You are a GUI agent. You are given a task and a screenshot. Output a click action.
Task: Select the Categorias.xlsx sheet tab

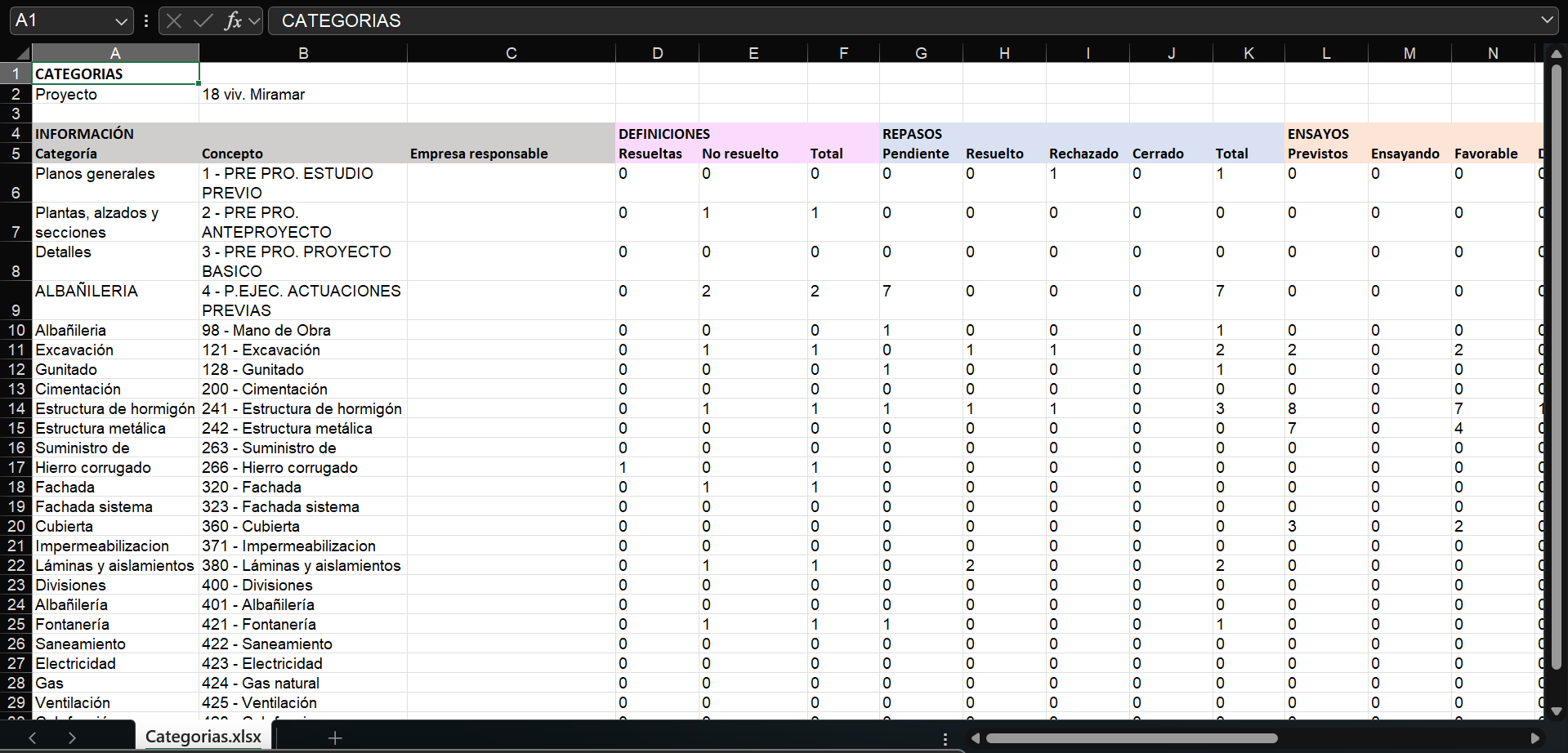pyautogui.click(x=203, y=737)
